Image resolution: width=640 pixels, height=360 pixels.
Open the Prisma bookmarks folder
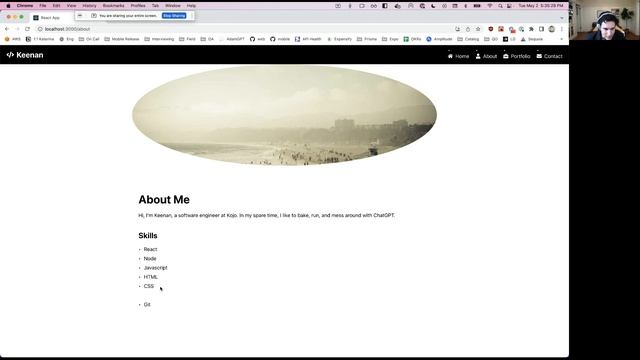tap(367, 39)
